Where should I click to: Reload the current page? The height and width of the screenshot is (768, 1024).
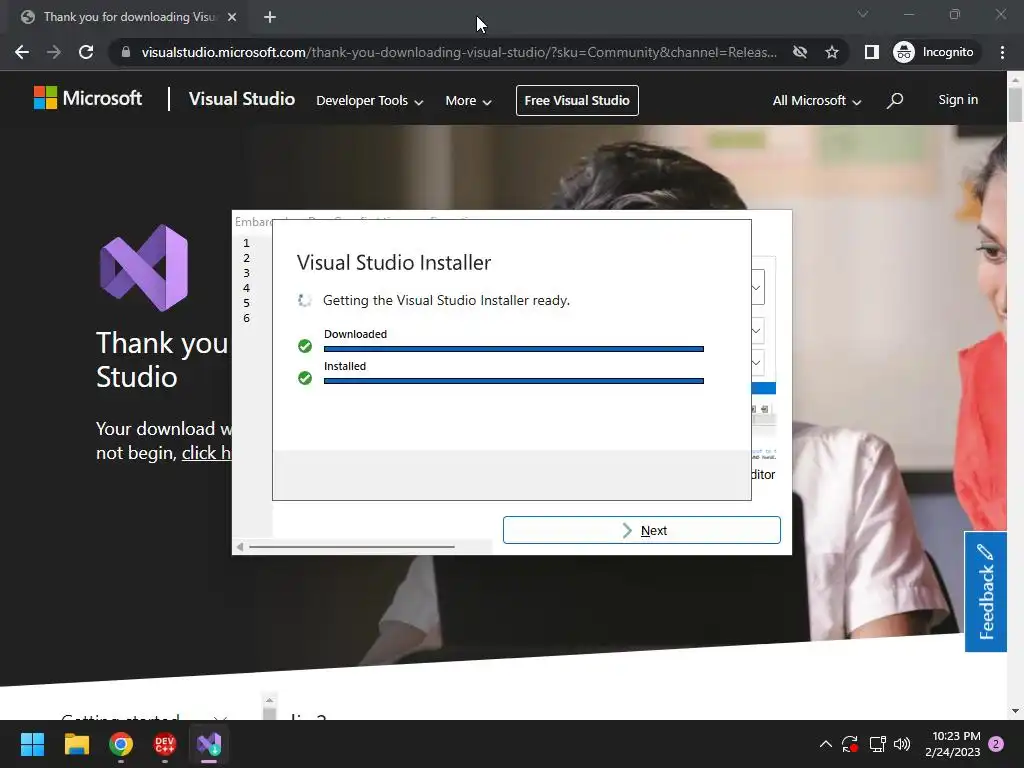coord(86,52)
